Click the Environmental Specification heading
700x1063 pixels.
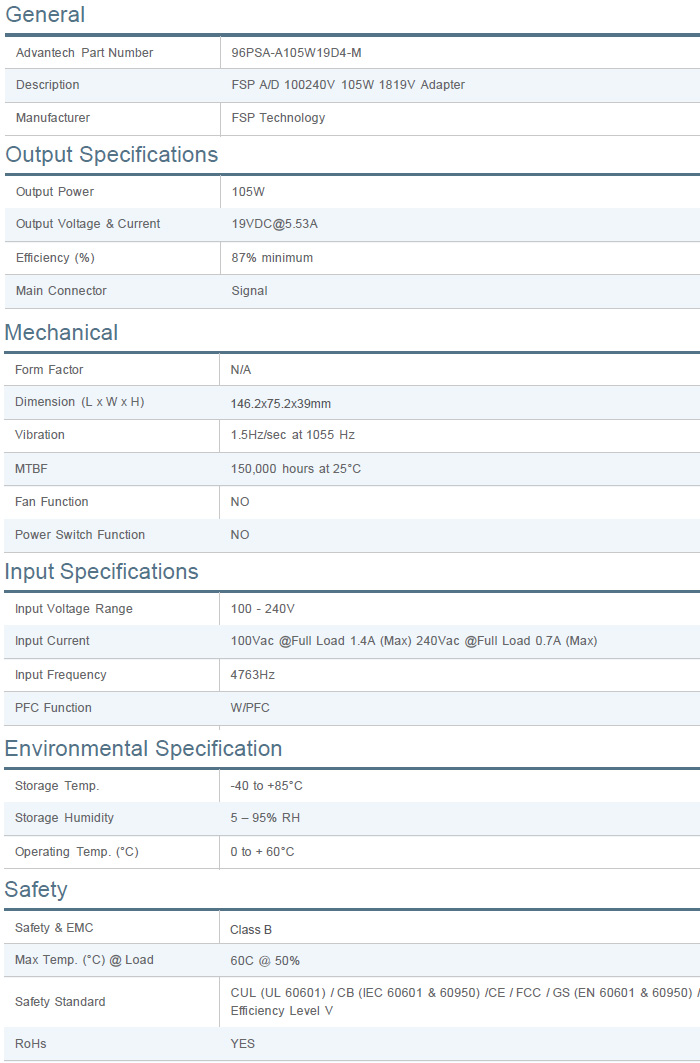tap(143, 749)
